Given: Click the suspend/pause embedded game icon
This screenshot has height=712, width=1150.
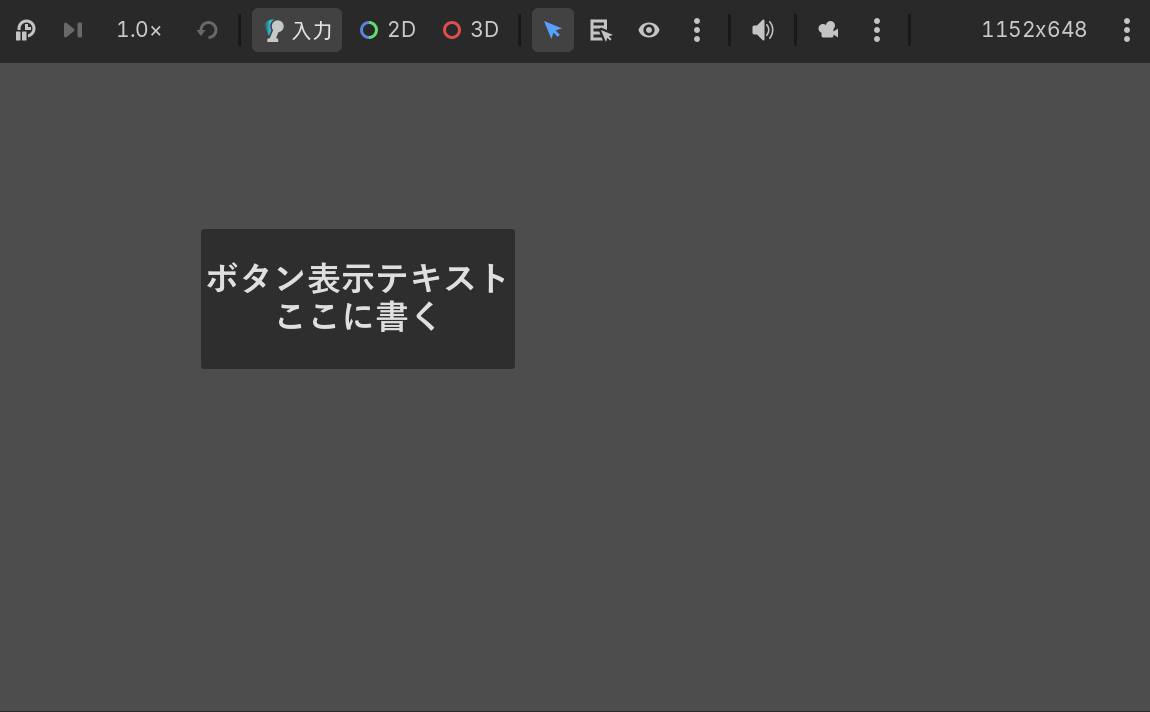Looking at the screenshot, I should (26, 30).
